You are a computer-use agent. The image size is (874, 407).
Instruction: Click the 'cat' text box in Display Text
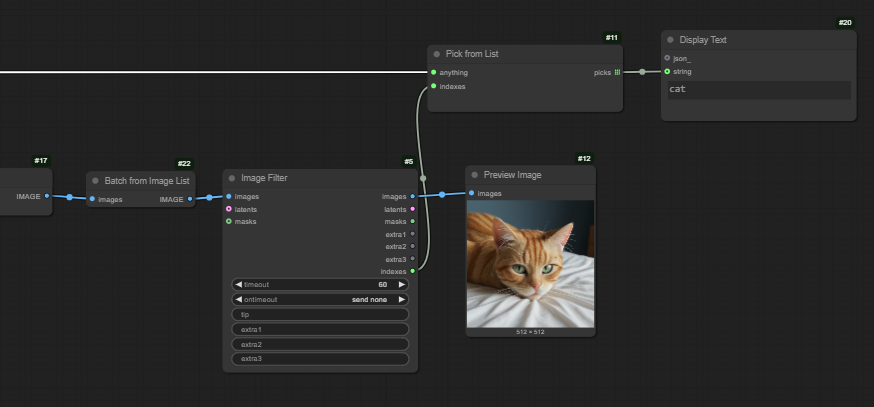[x=759, y=90]
